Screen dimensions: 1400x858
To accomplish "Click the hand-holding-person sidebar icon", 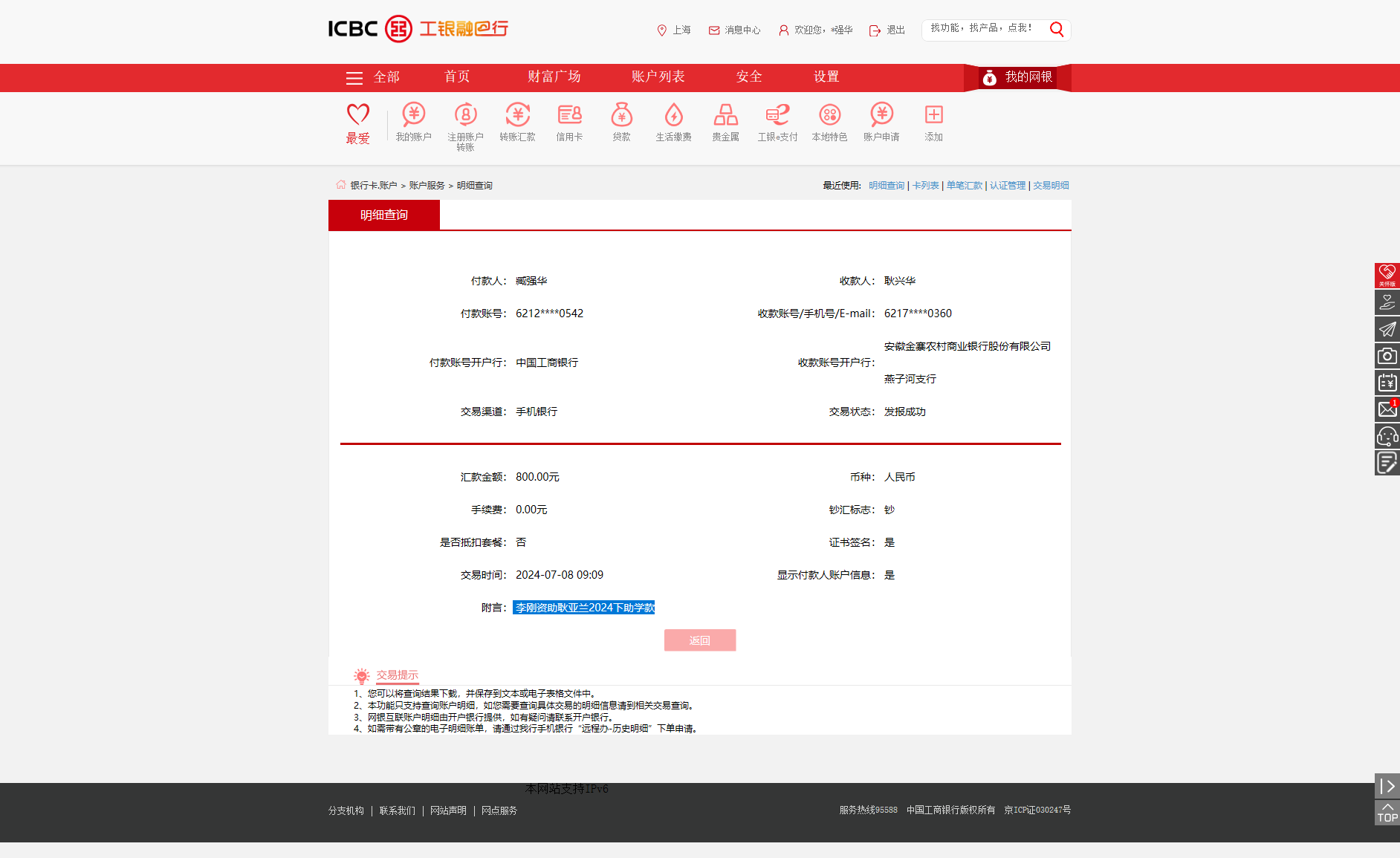I will 1387,302.
